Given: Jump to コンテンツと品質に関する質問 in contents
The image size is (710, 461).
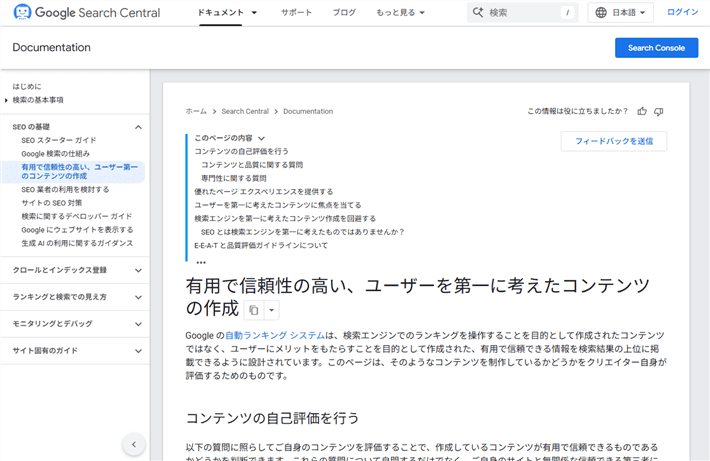Looking at the screenshot, I should pos(252,165).
